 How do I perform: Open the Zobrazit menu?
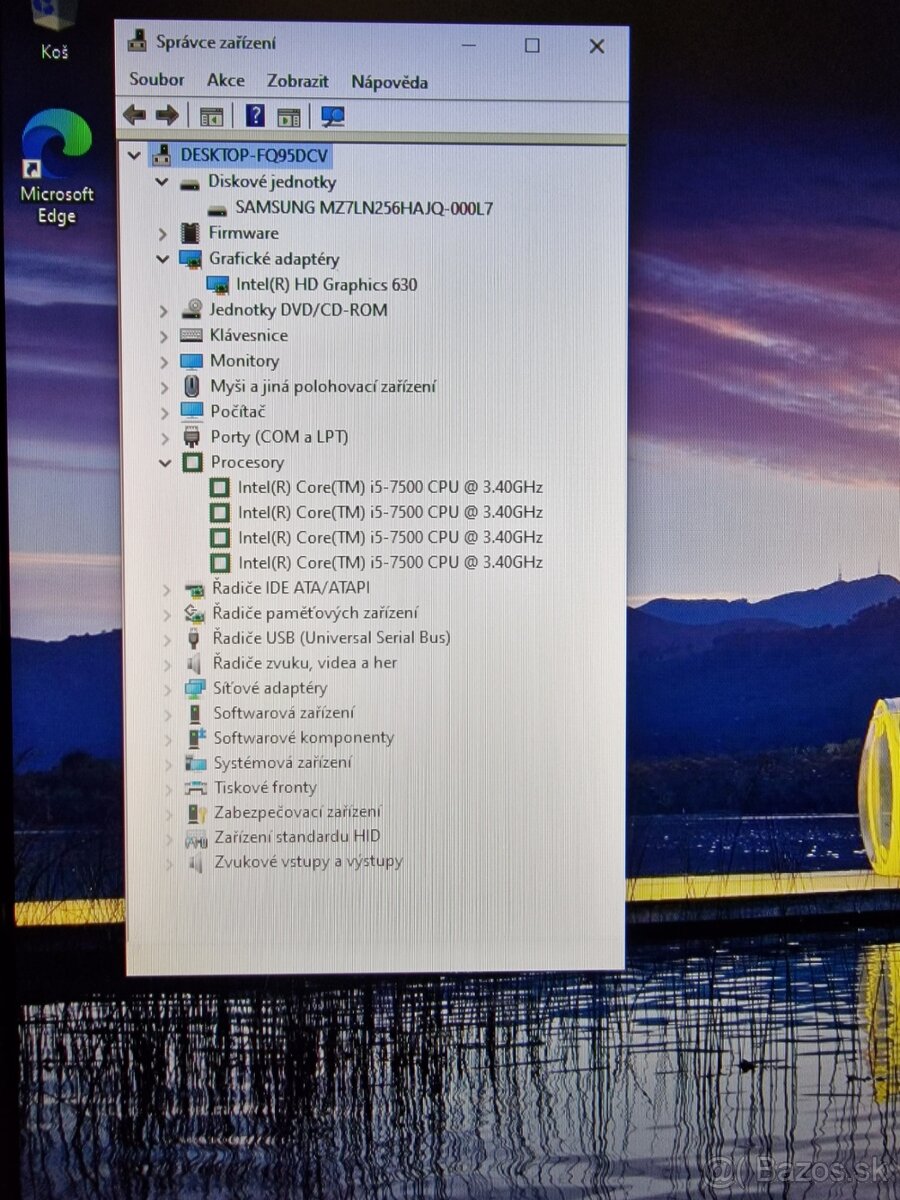297,80
